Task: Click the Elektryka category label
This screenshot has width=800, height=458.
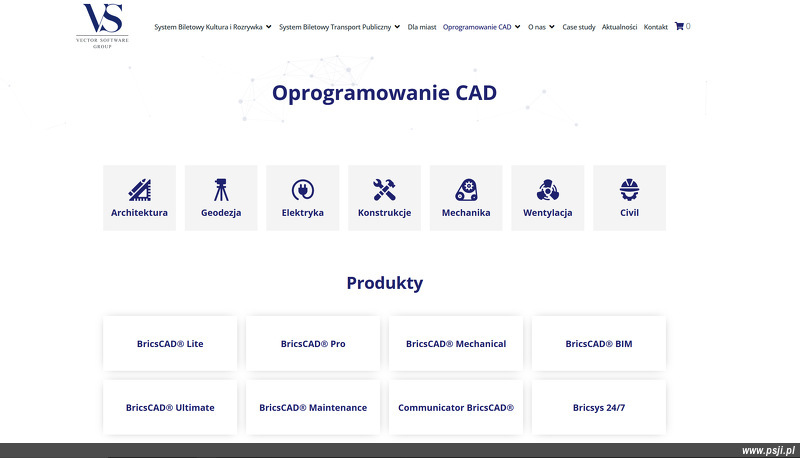Action: tap(303, 213)
